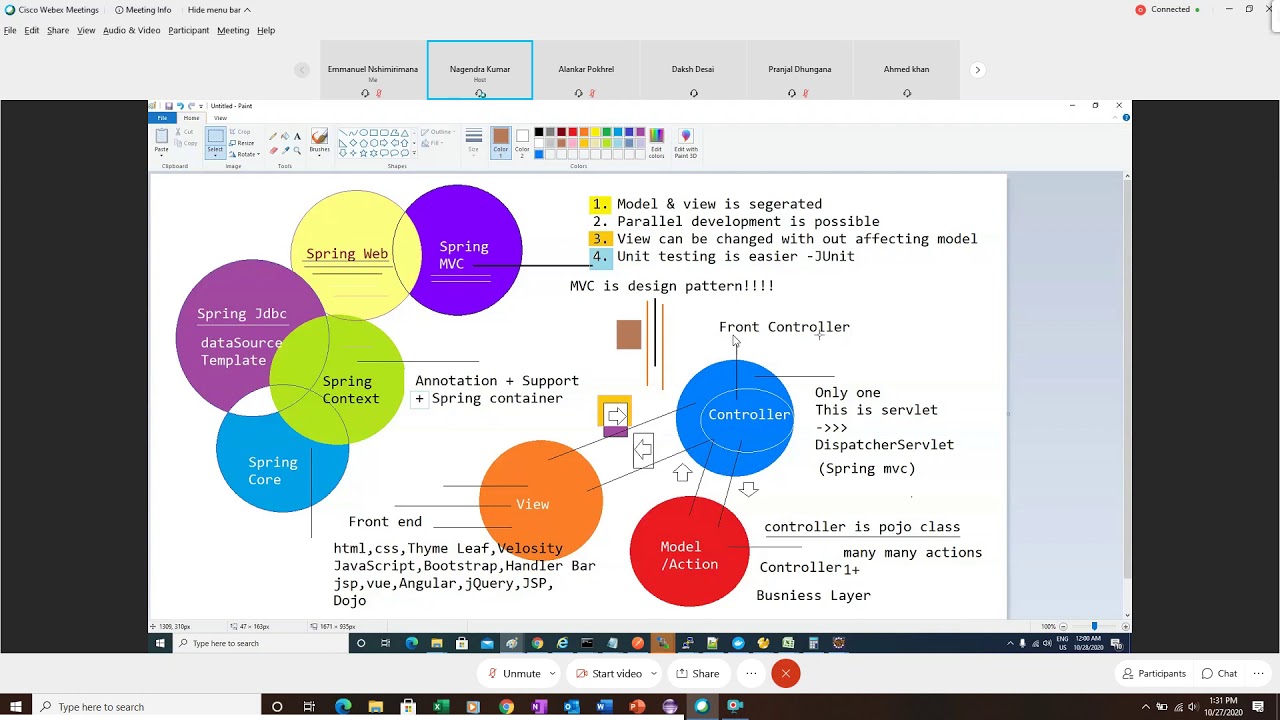Click the Share button in Webex controls
Screen dimensions: 1280x720
tap(697, 674)
